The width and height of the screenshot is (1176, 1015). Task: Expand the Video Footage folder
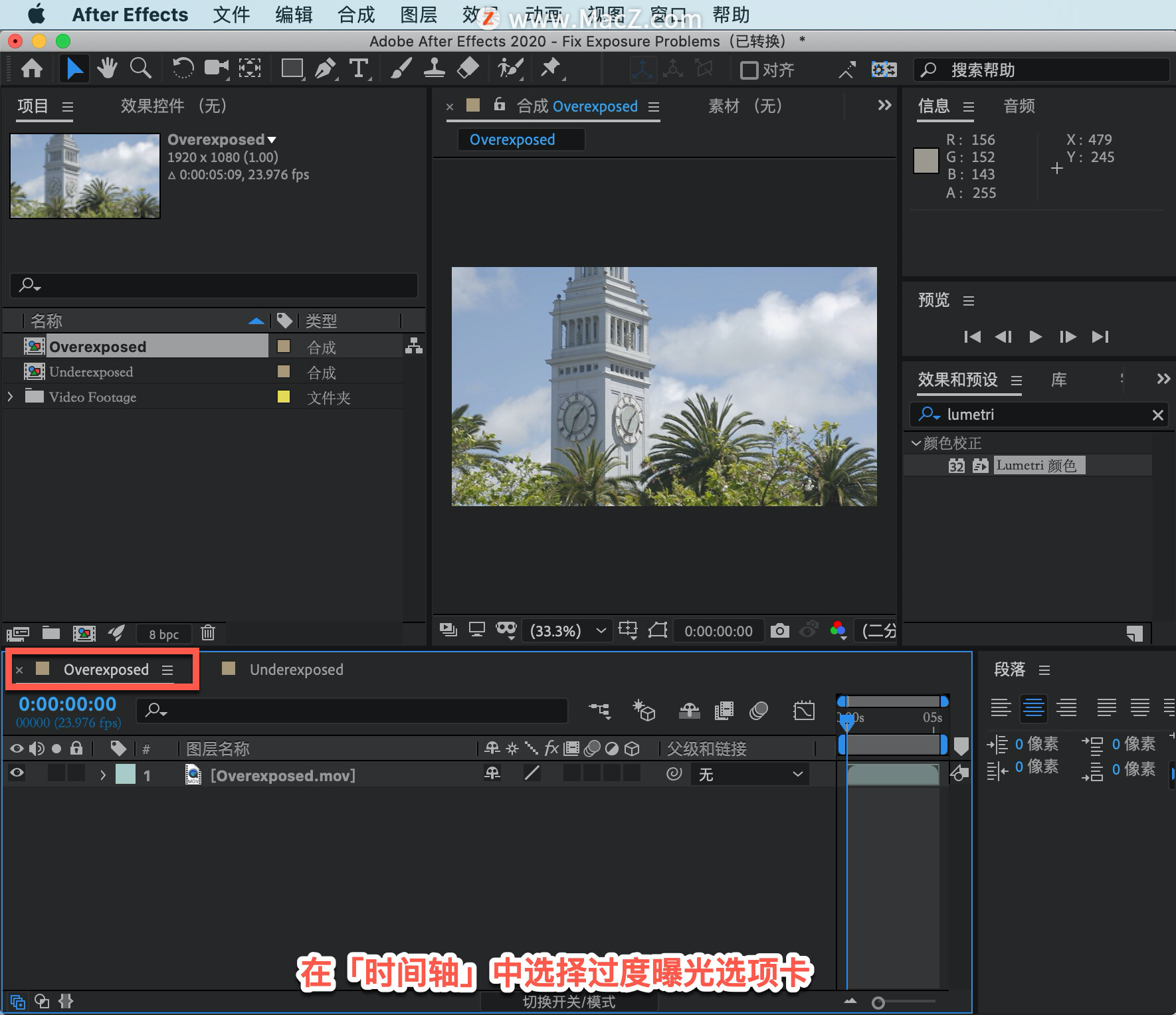pyautogui.click(x=10, y=397)
